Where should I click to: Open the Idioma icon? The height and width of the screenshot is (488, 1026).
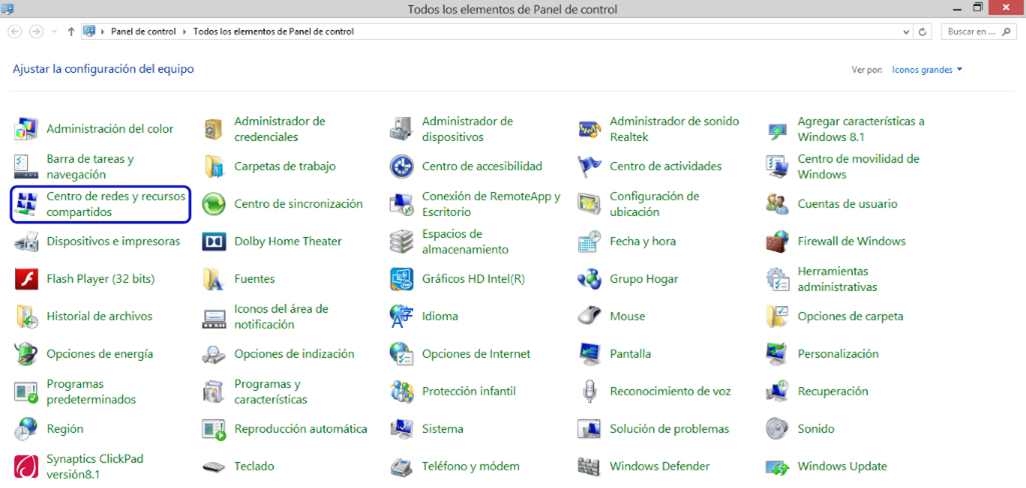coord(401,317)
